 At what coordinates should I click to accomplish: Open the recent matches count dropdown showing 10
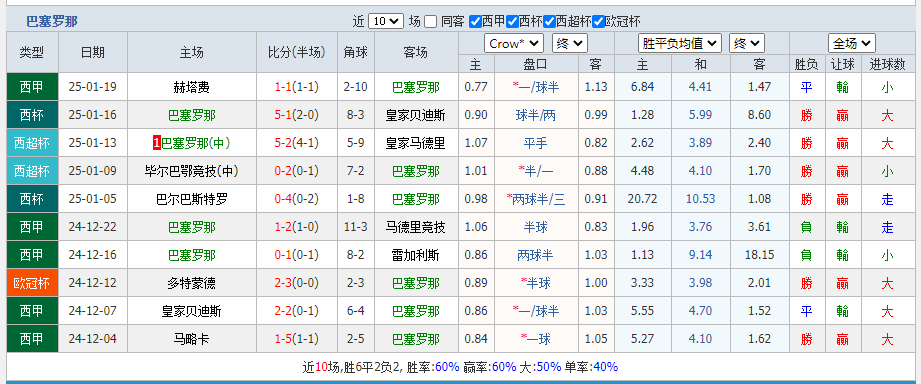pos(385,22)
